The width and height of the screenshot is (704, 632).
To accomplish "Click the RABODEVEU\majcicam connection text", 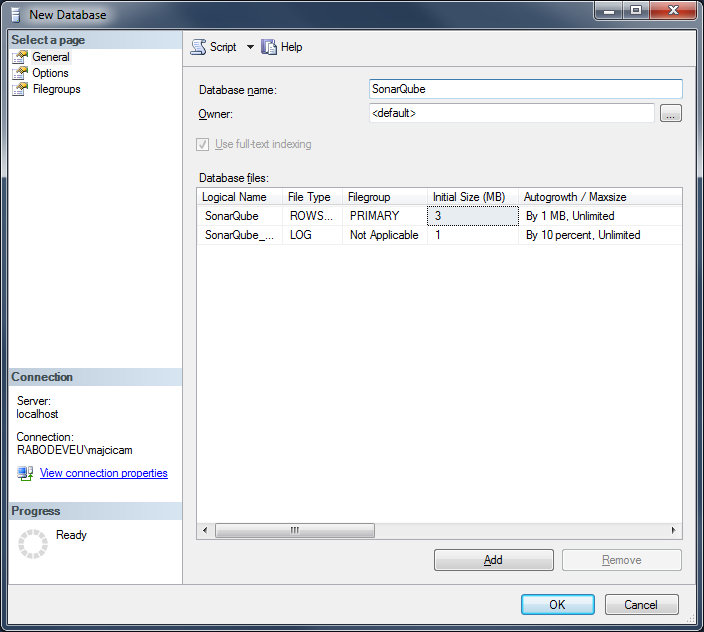I will pos(75,450).
